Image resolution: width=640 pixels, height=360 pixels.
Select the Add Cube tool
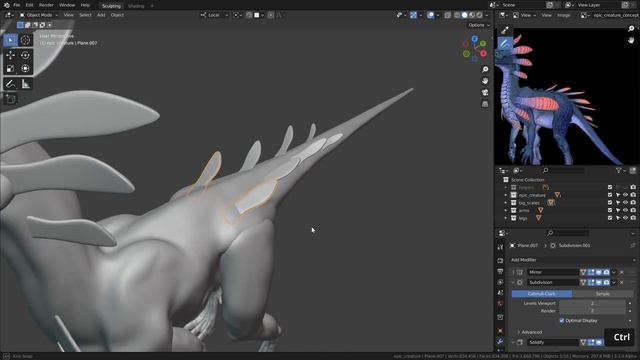point(10,99)
